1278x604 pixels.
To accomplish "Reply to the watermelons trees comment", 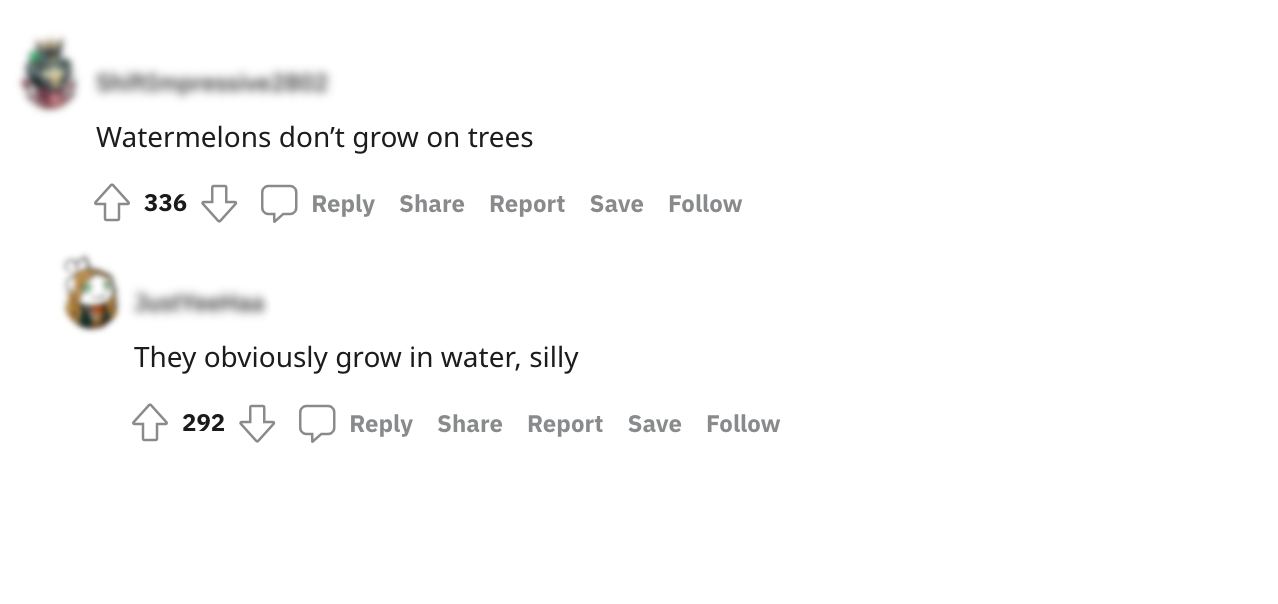I will point(342,204).
